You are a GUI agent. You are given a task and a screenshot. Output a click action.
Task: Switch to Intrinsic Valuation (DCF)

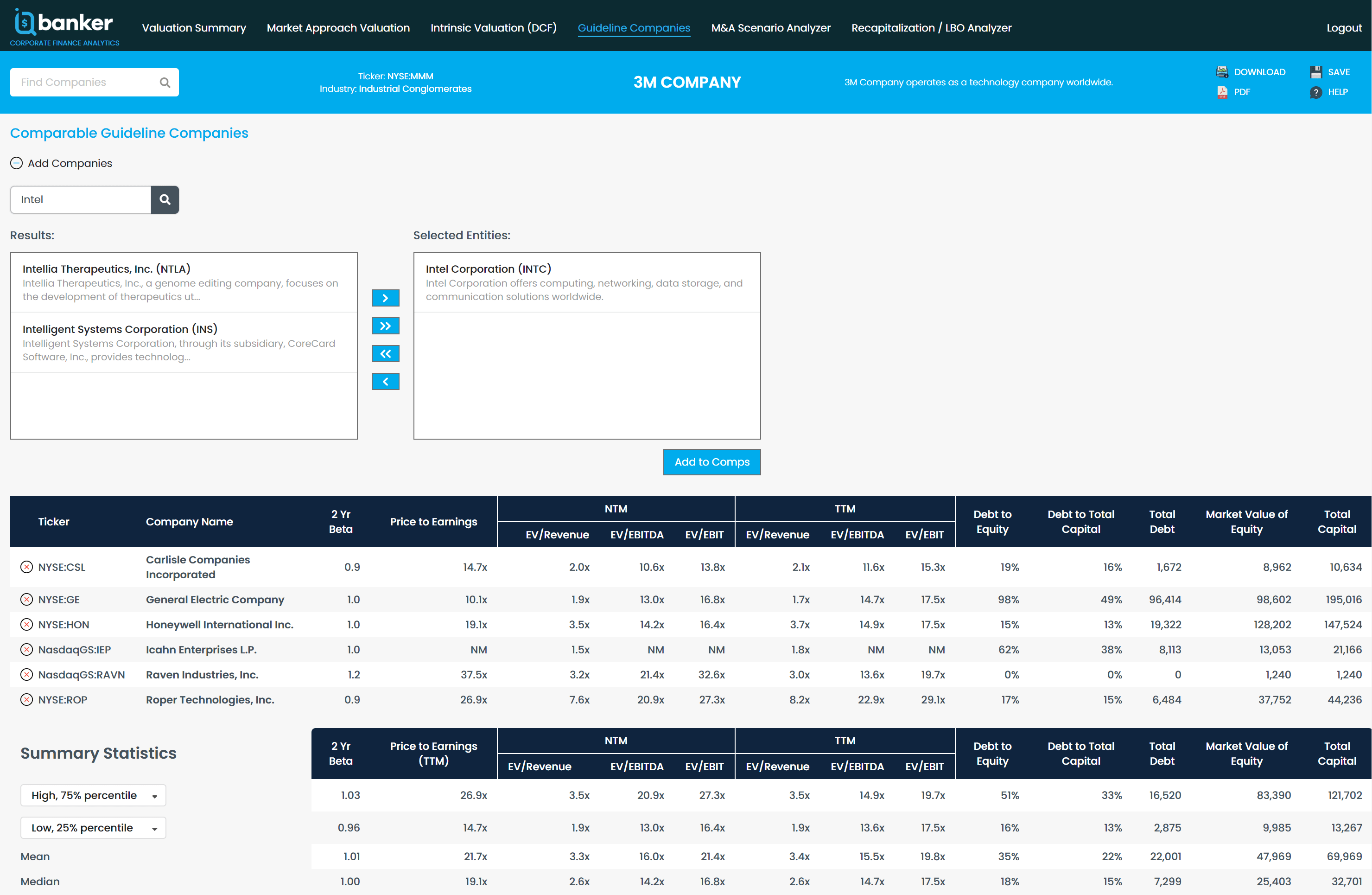[494, 28]
